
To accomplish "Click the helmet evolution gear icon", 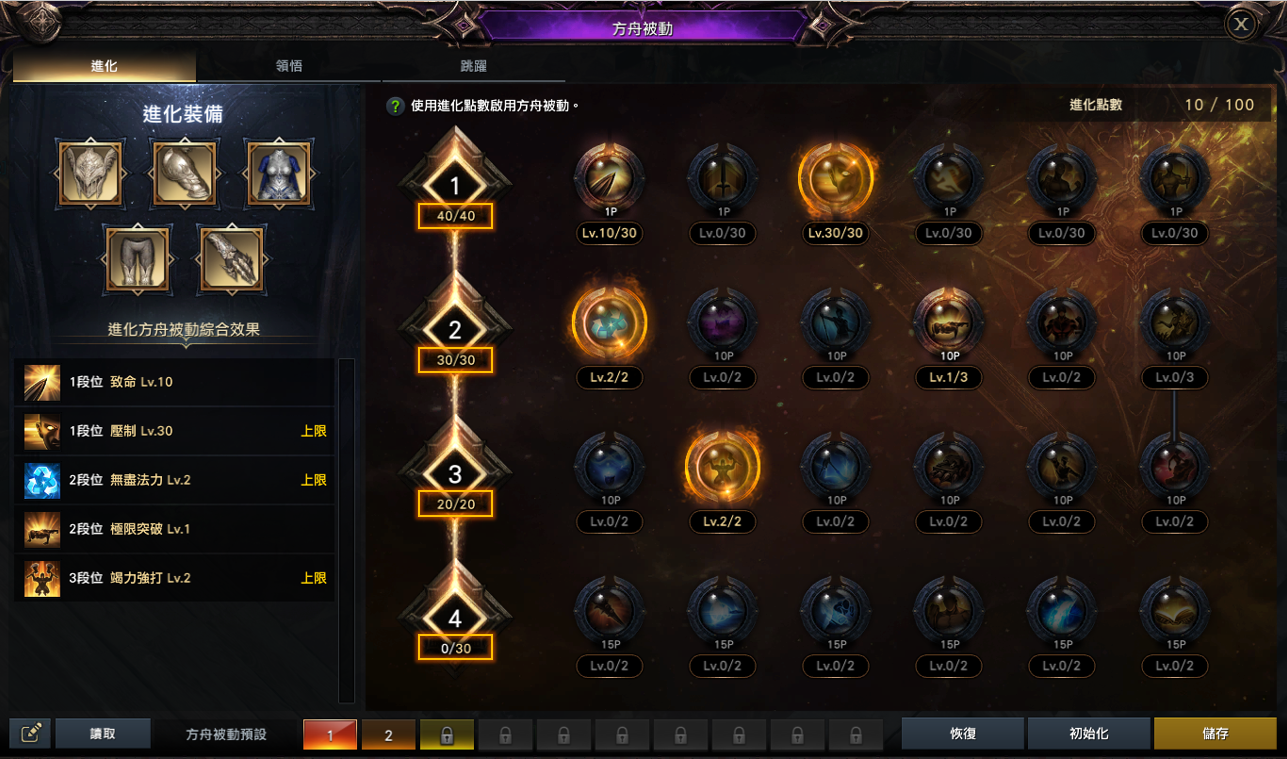I will tap(90, 174).
